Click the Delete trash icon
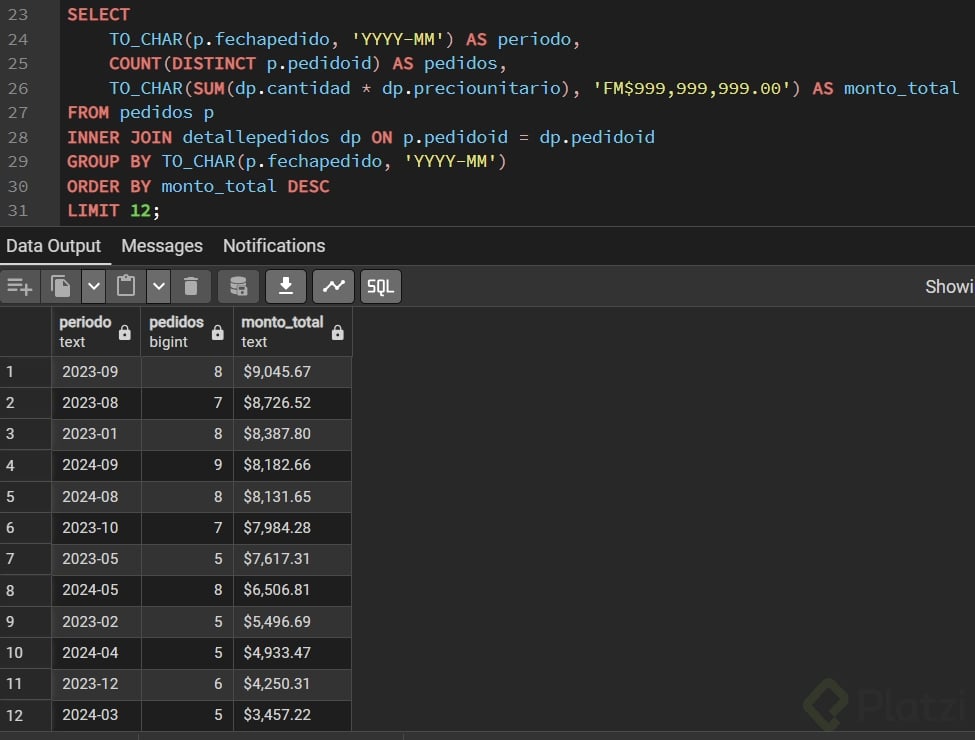 (191, 286)
